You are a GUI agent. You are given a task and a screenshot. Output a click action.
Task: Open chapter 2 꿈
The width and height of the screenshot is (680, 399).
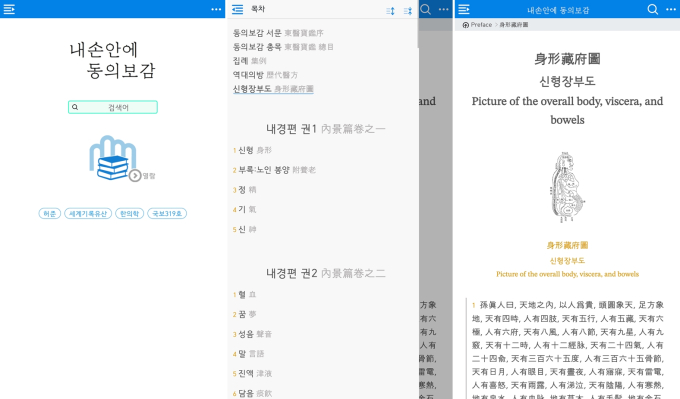click(x=245, y=314)
